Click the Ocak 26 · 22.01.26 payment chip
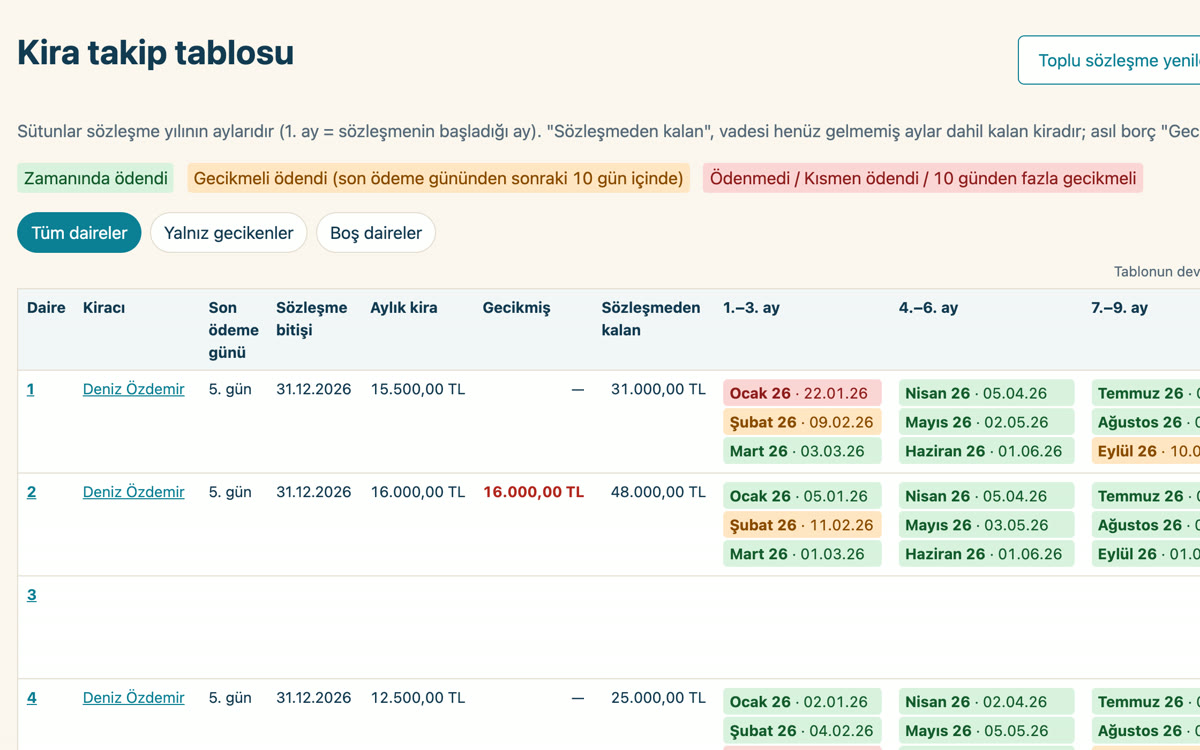 [x=802, y=393]
